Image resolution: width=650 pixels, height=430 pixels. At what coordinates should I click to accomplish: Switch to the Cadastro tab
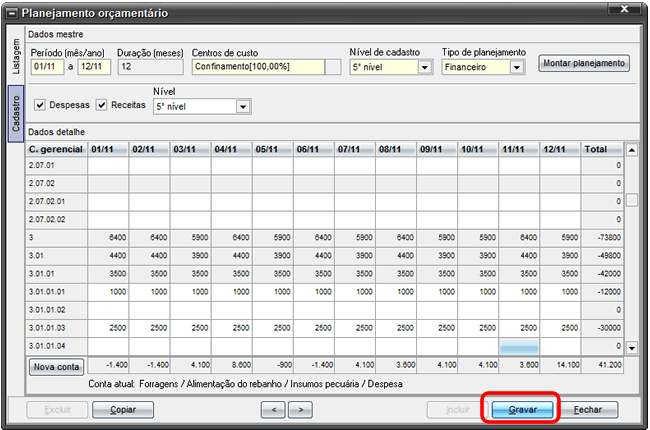(x=16, y=114)
